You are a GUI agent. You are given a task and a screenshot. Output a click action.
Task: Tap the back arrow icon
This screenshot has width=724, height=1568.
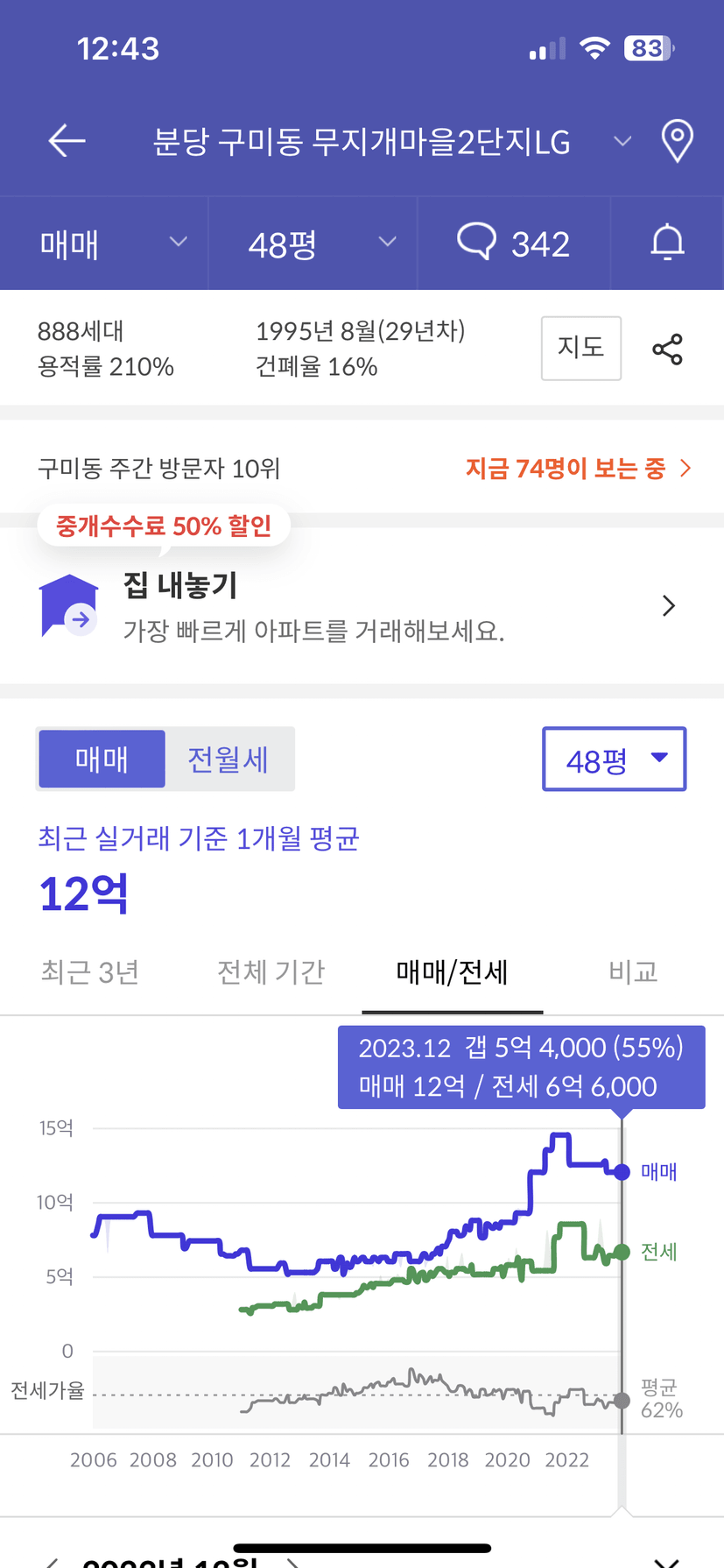tap(67, 140)
